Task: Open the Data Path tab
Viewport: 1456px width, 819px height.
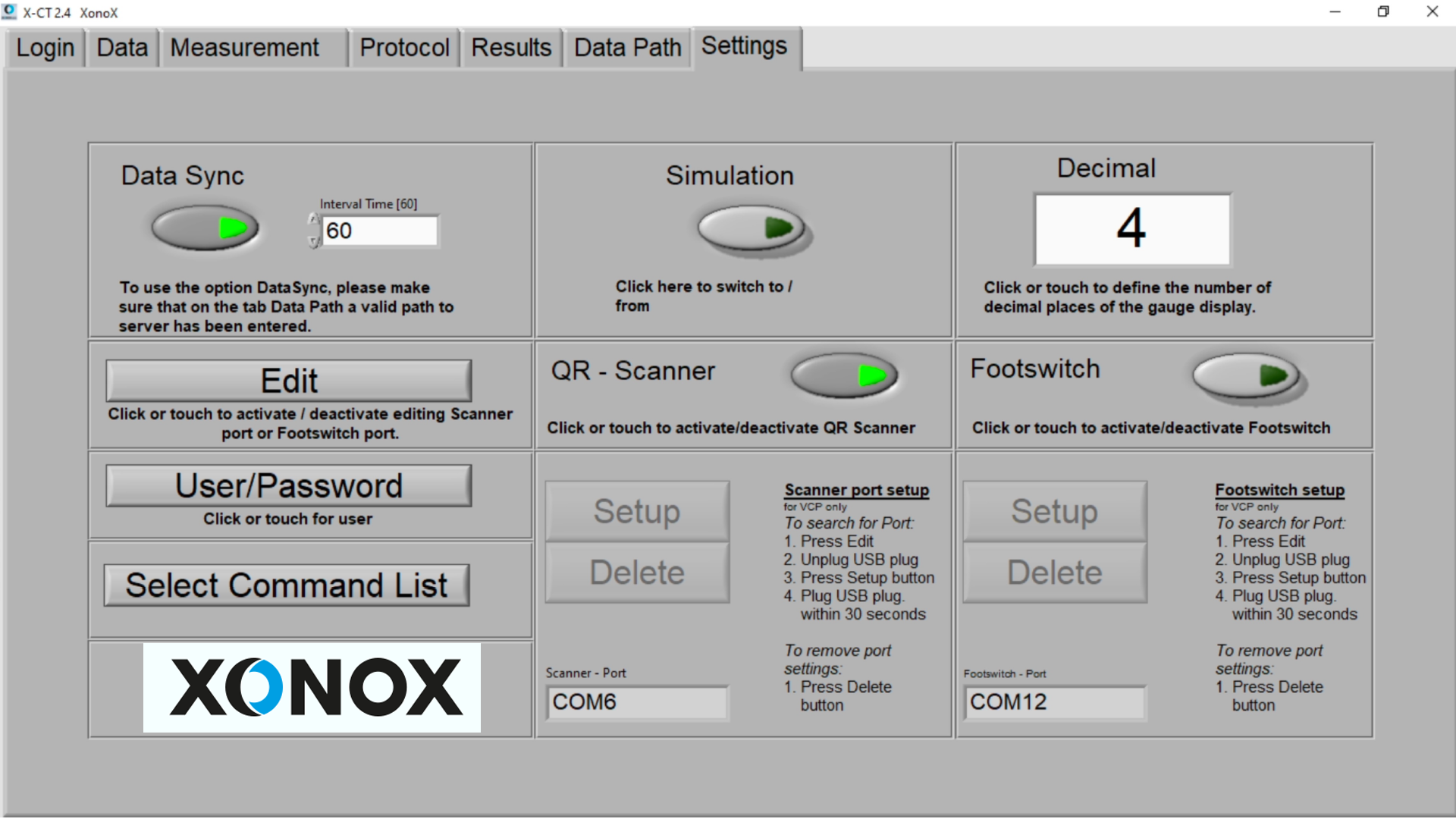Action: [x=627, y=48]
